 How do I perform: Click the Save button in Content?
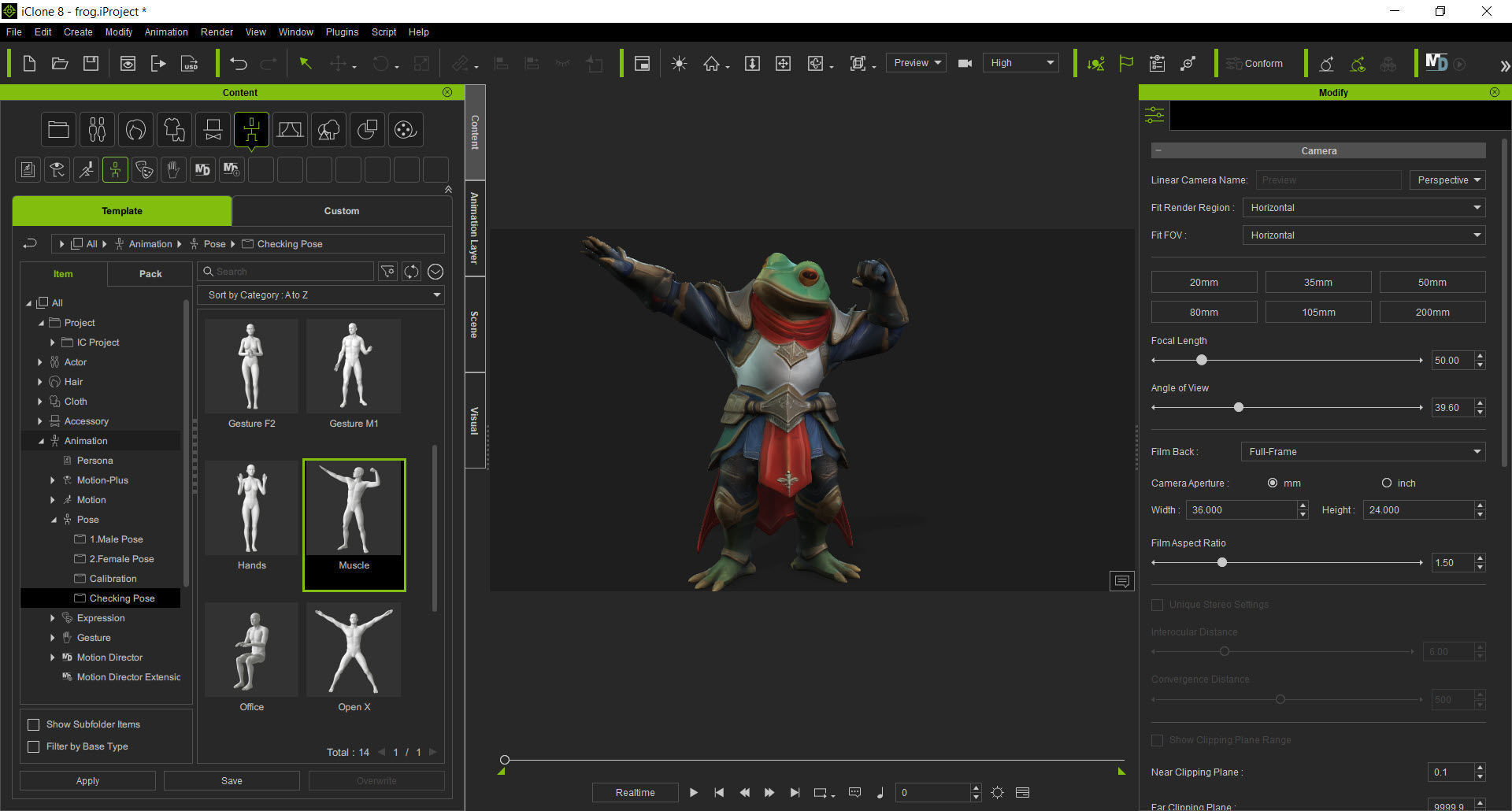point(232,781)
